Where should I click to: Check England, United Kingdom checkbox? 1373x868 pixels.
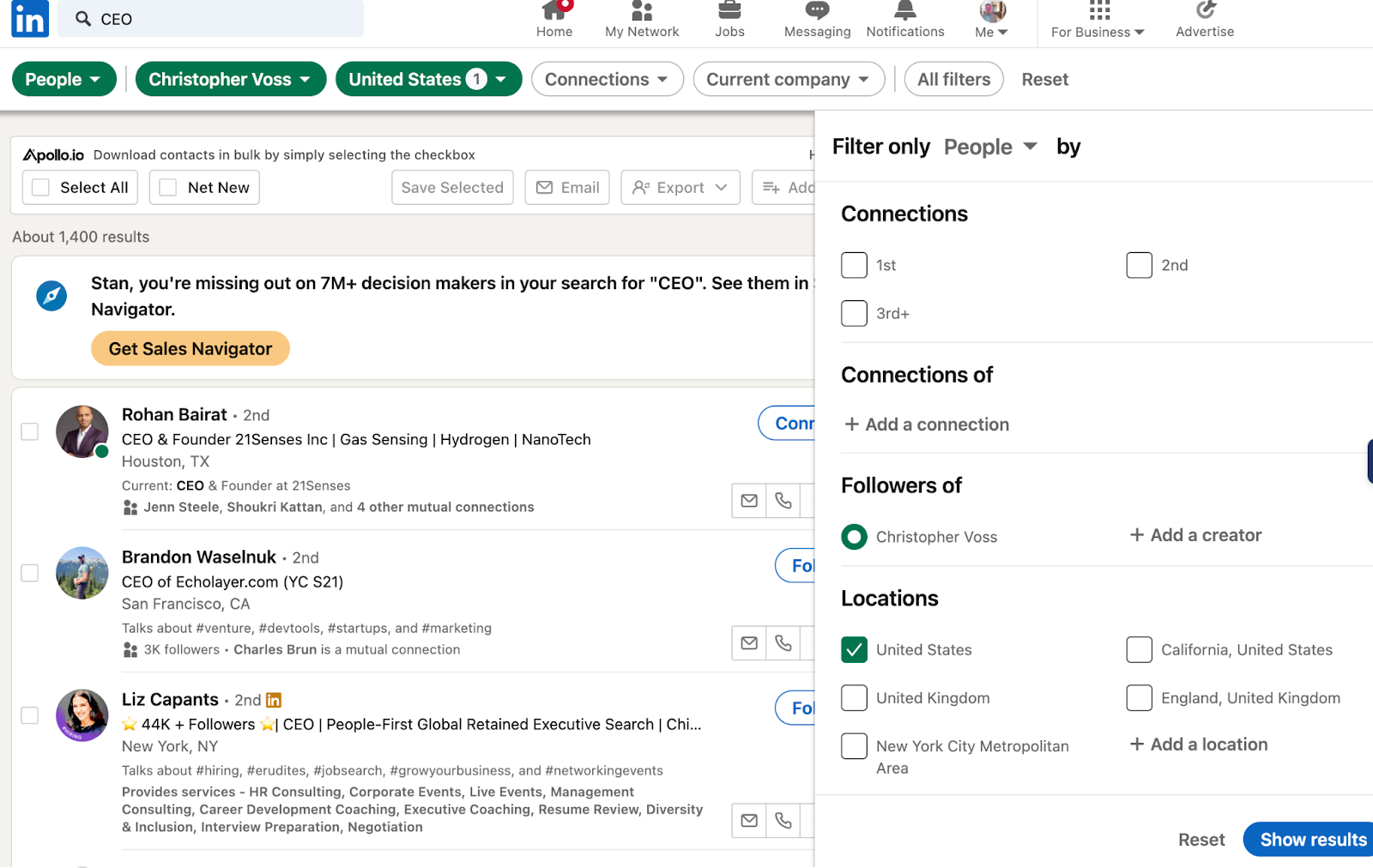pyautogui.click(x=1139, y=697)
